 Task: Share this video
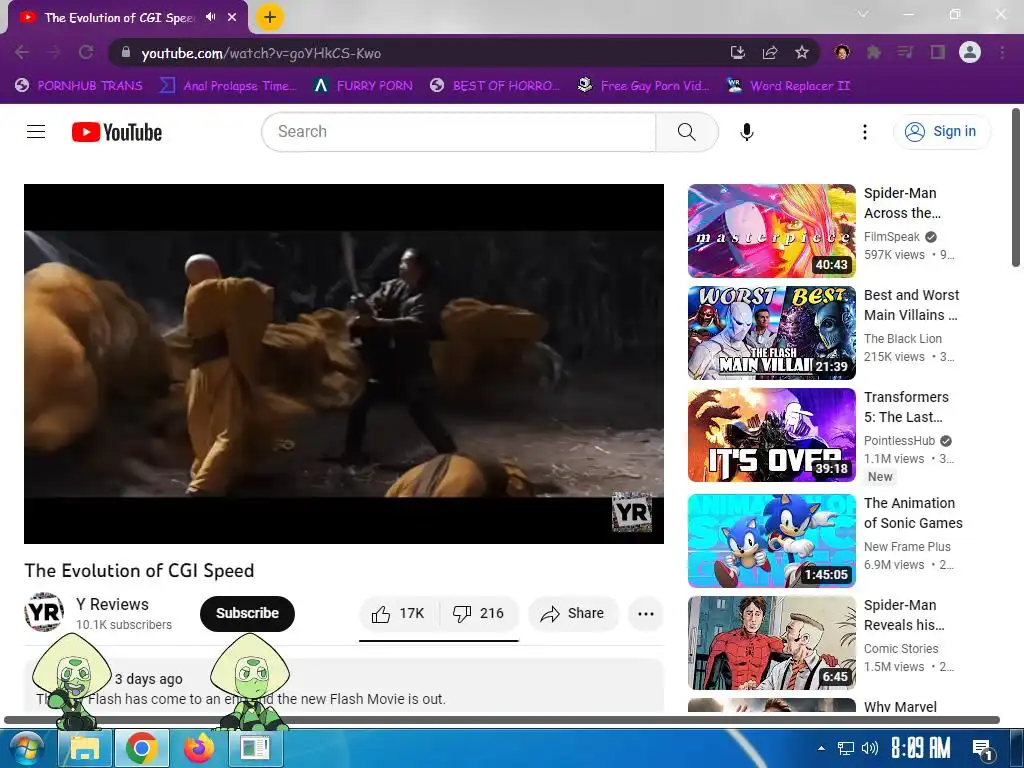573,613
